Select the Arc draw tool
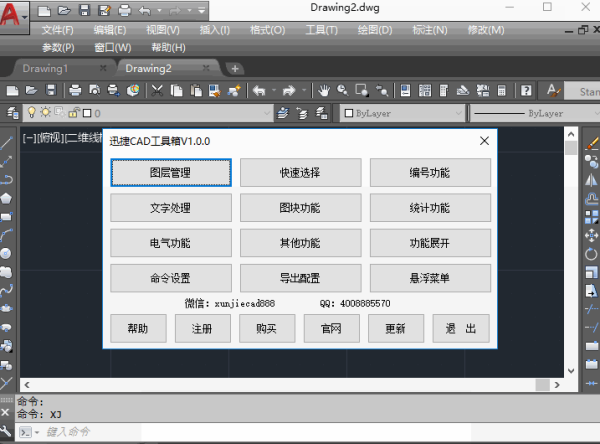Image resolution: width=600 pixels, height=444 pixels. point(7,235)
